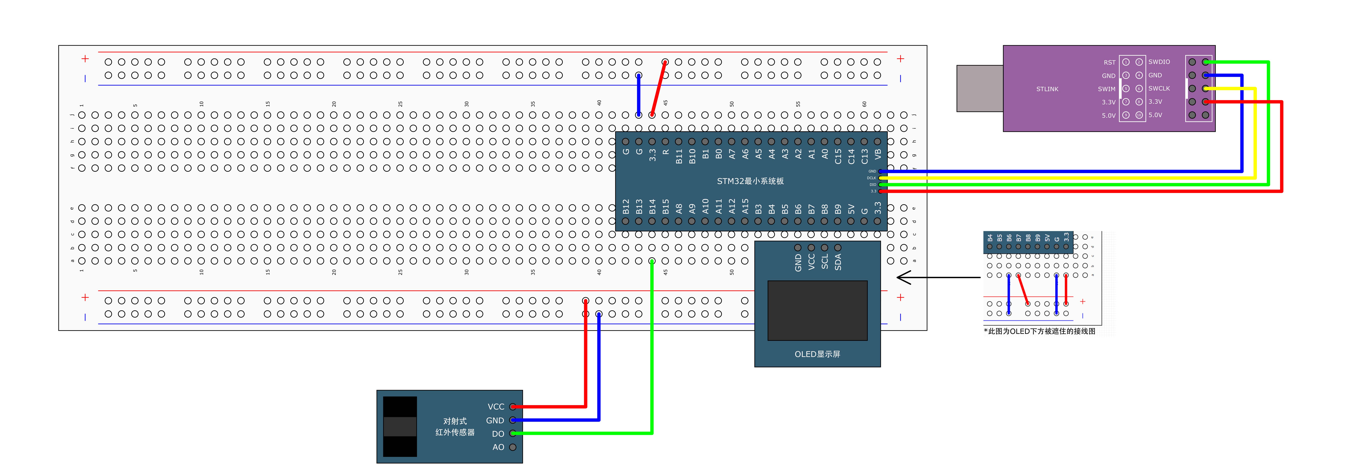Click the black slot of infrared sensor
The width and height of the screenshot is (1350, 474).
pyautogui.click(x=400, y=427)
